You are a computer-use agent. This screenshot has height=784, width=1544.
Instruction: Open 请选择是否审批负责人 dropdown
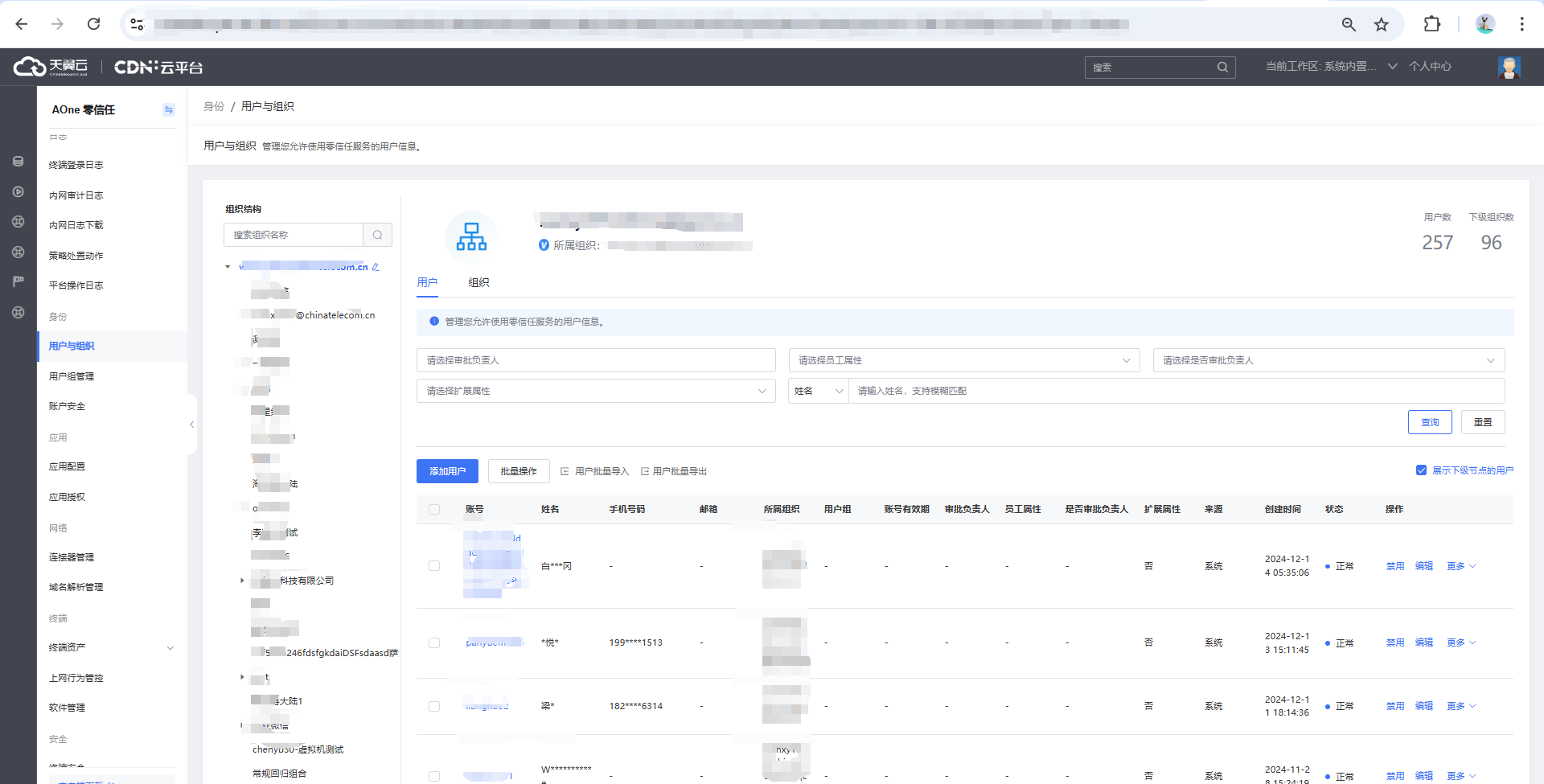[x=1328, y=360]
